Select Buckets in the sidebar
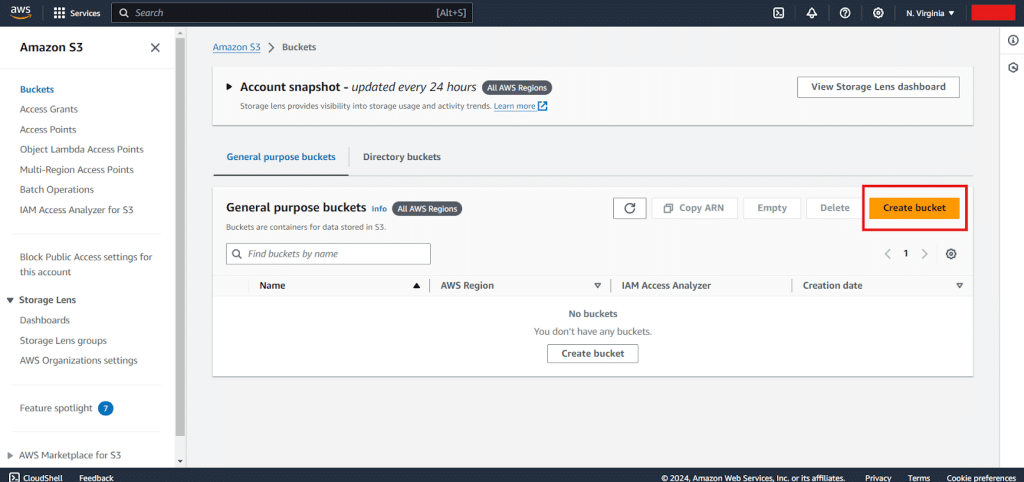 pos(37,89)
